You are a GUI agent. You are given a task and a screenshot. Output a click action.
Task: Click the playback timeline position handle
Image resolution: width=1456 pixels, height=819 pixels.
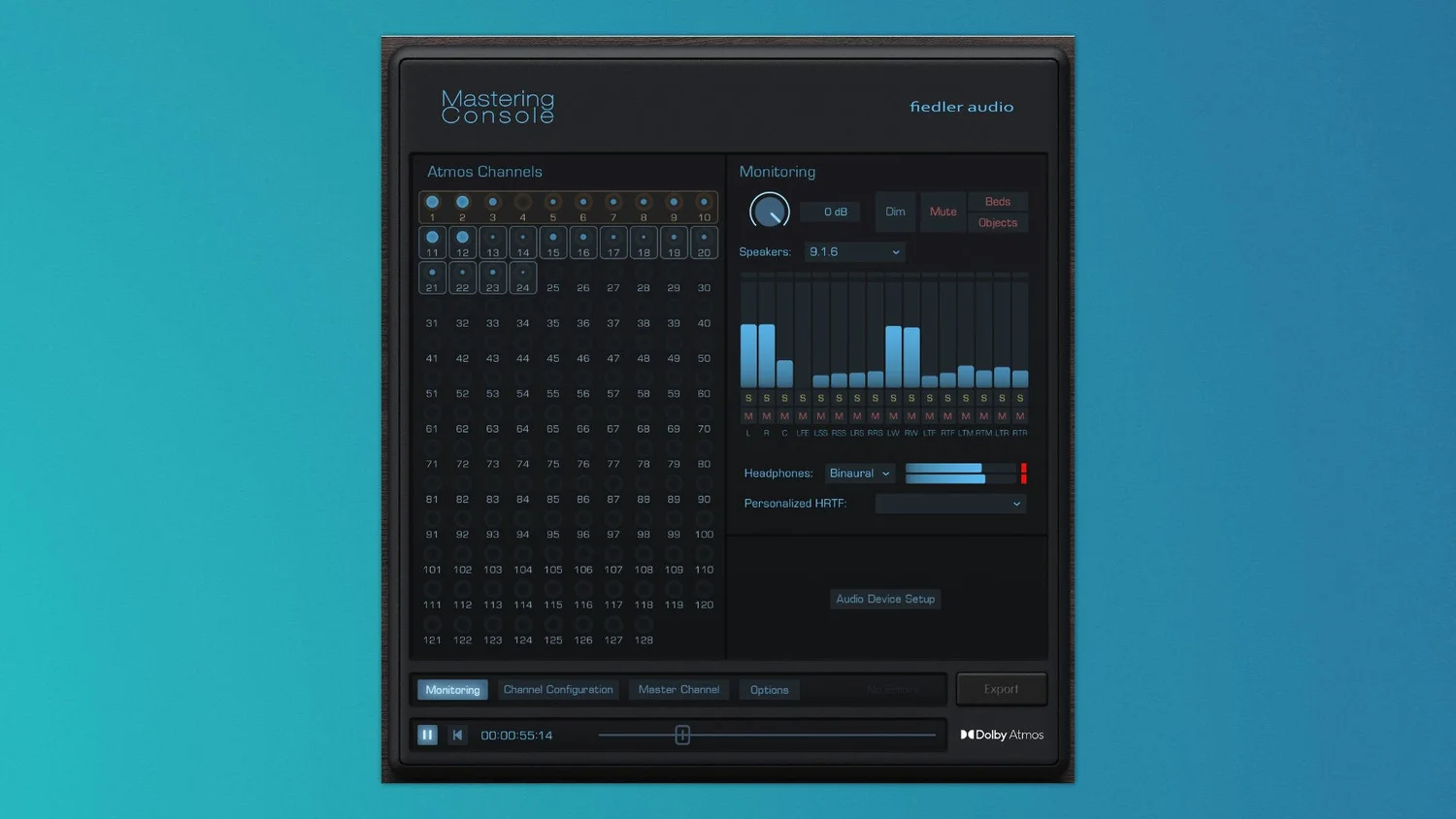[x=681, y=735]
